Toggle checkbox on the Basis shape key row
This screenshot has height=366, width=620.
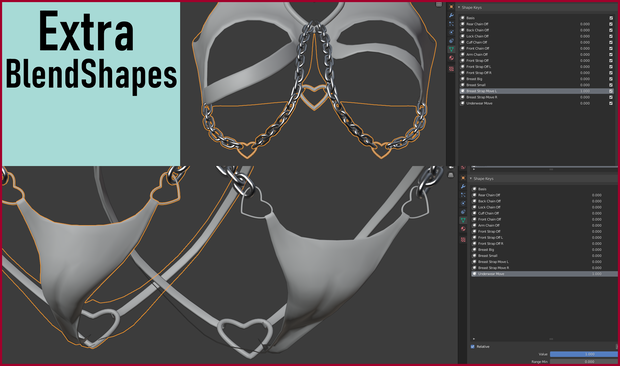(611, 18)
